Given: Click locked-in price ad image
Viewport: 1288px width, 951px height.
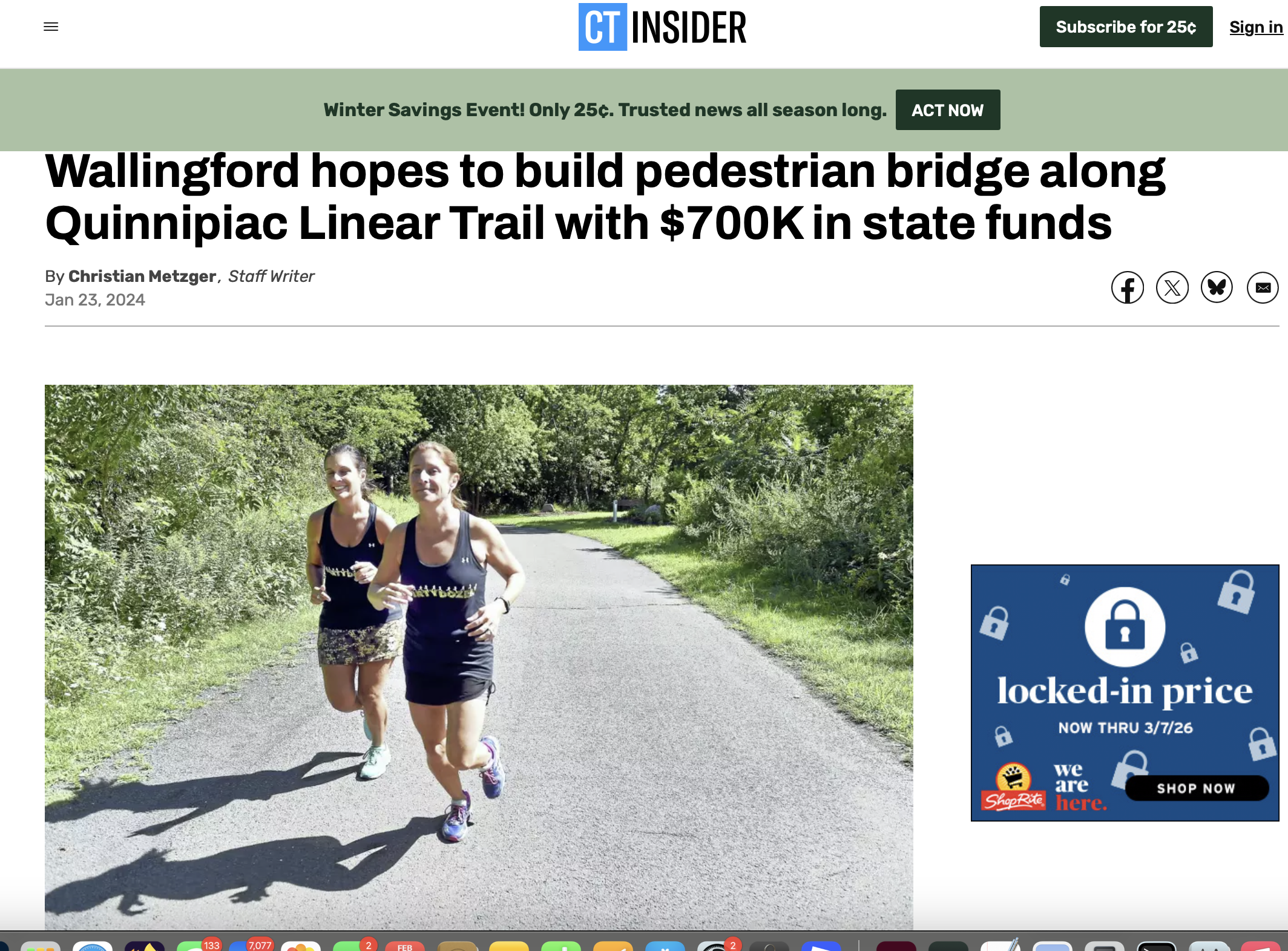Looking at the screenshot, I should click(1125, 693).
